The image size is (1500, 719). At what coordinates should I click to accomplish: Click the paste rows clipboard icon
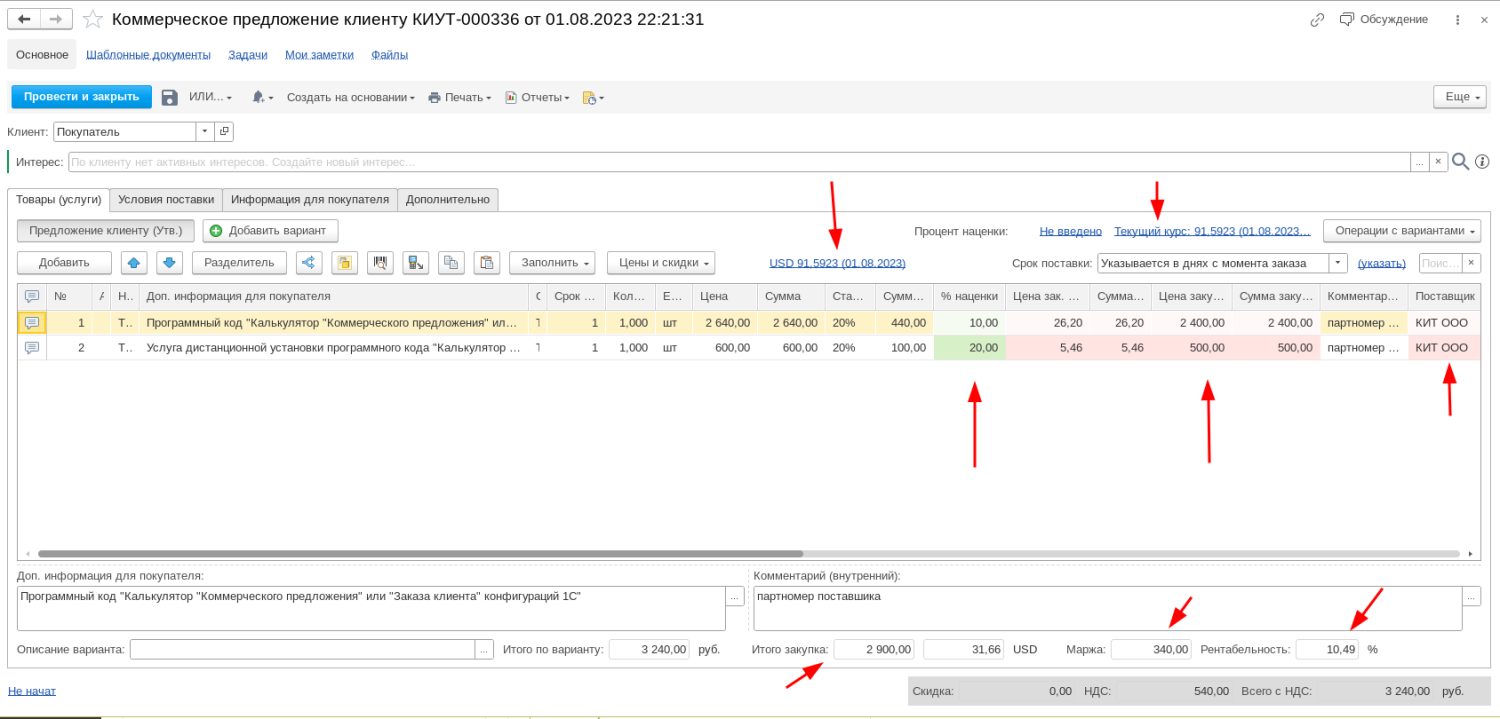[487, 262]
